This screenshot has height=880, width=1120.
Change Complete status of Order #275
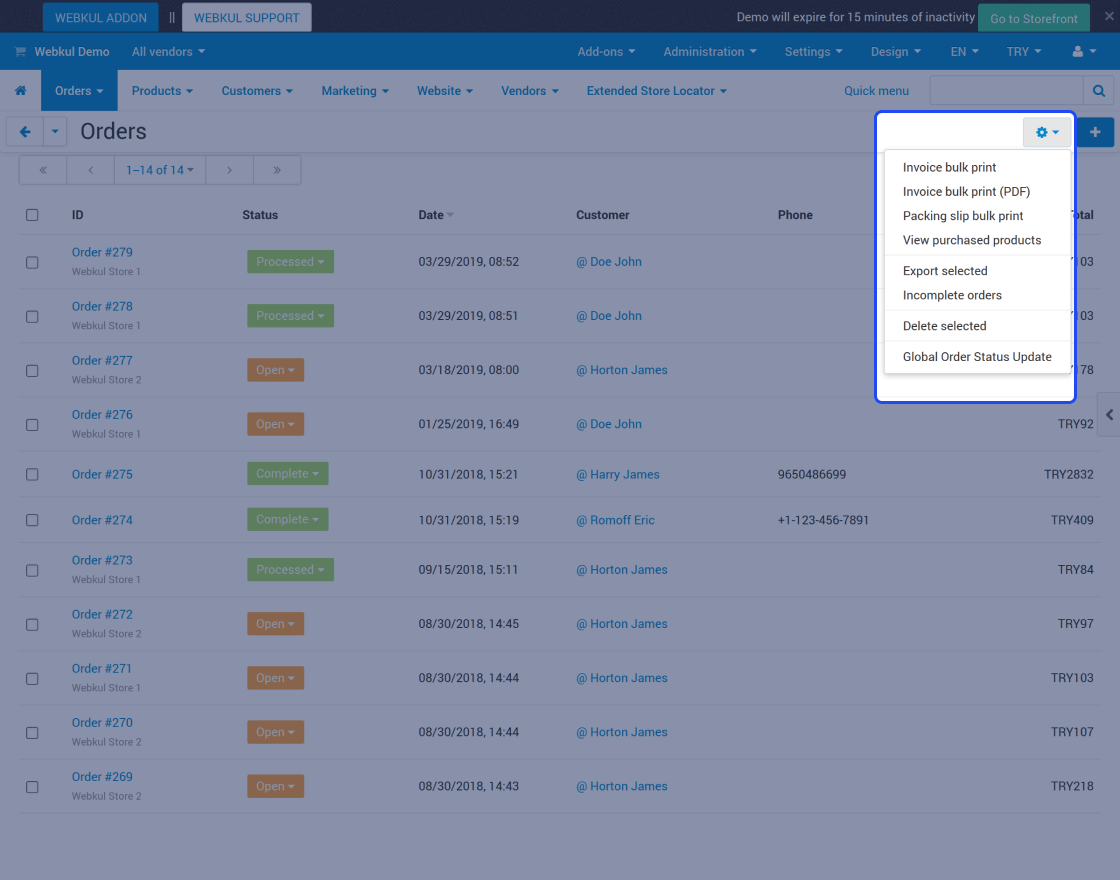click(x=287, y=474)
